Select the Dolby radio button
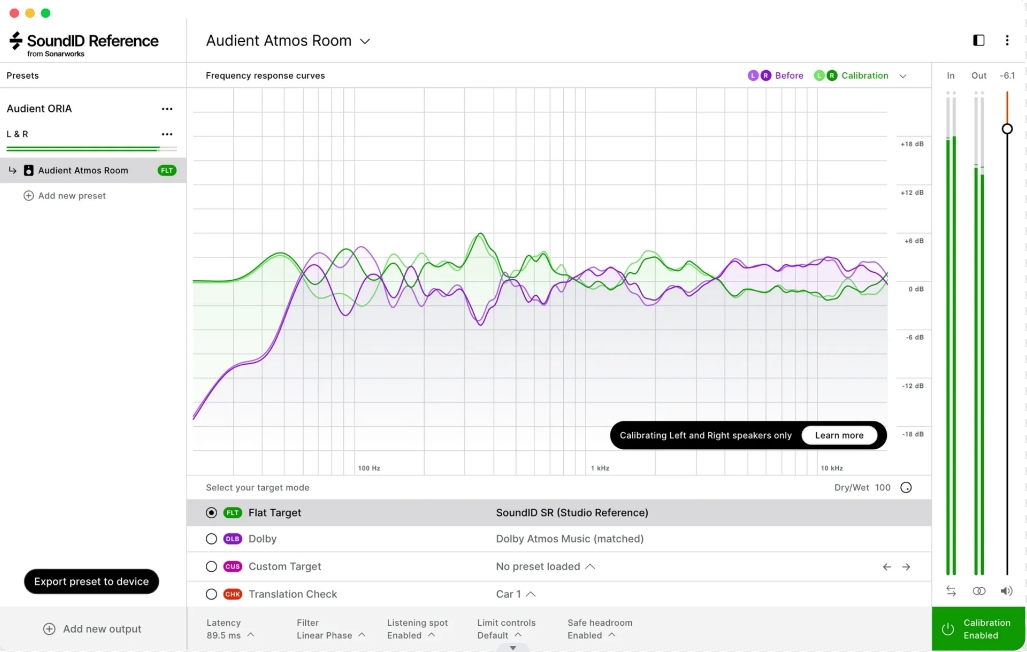1027x652 pixels. click(211, 539)
